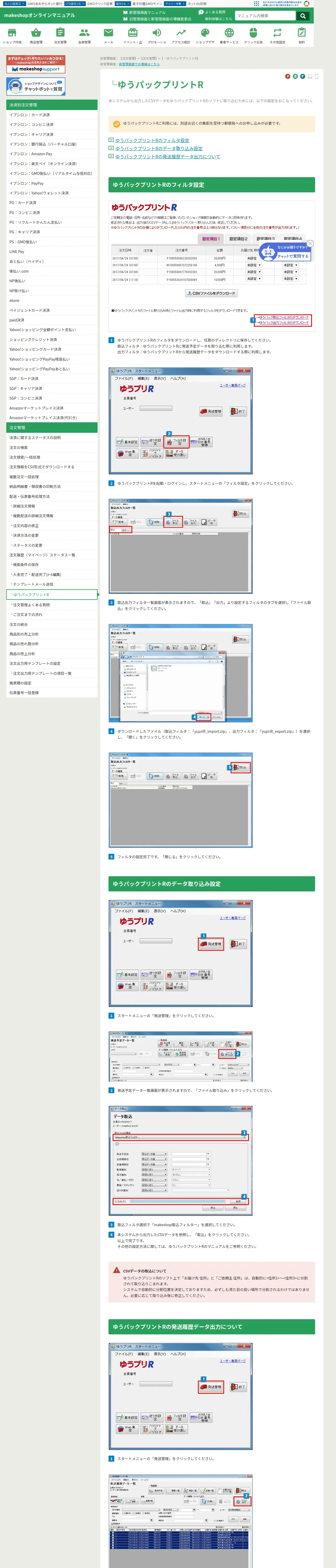Open the 電子印鑑GMOサイン top link
The width and height of the screenshot is (336, 1568).
tap(147, 4)
